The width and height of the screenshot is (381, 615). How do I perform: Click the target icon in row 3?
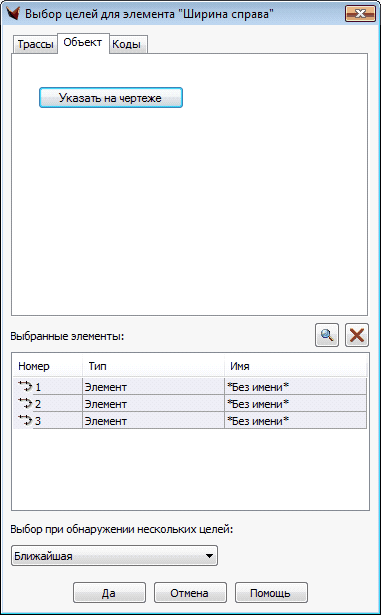(x=25, y=421)
